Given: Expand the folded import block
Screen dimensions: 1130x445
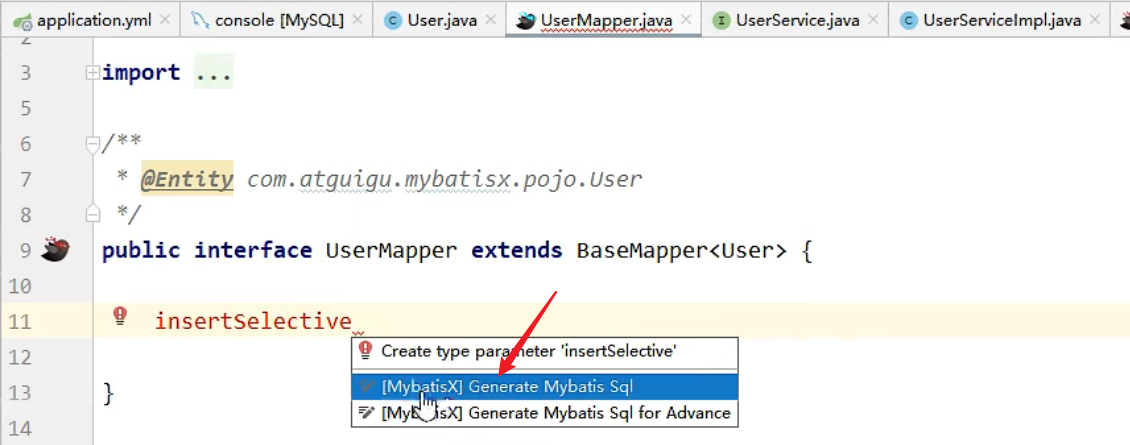Looking at the screenshot, I should (x=92, y=72).
